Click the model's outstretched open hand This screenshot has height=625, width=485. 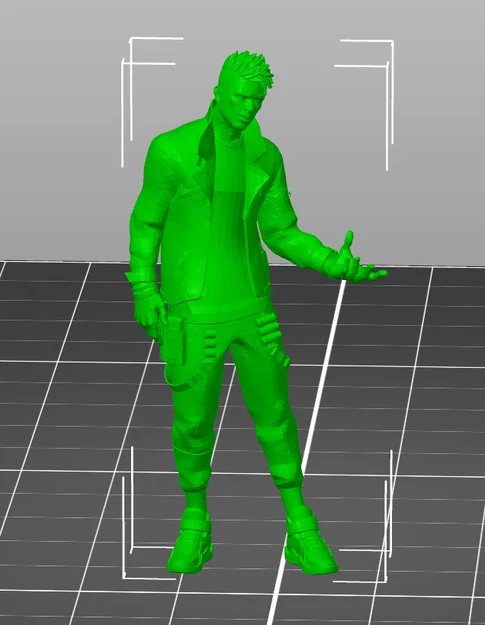pyautogui.click(x=355, y=261)
